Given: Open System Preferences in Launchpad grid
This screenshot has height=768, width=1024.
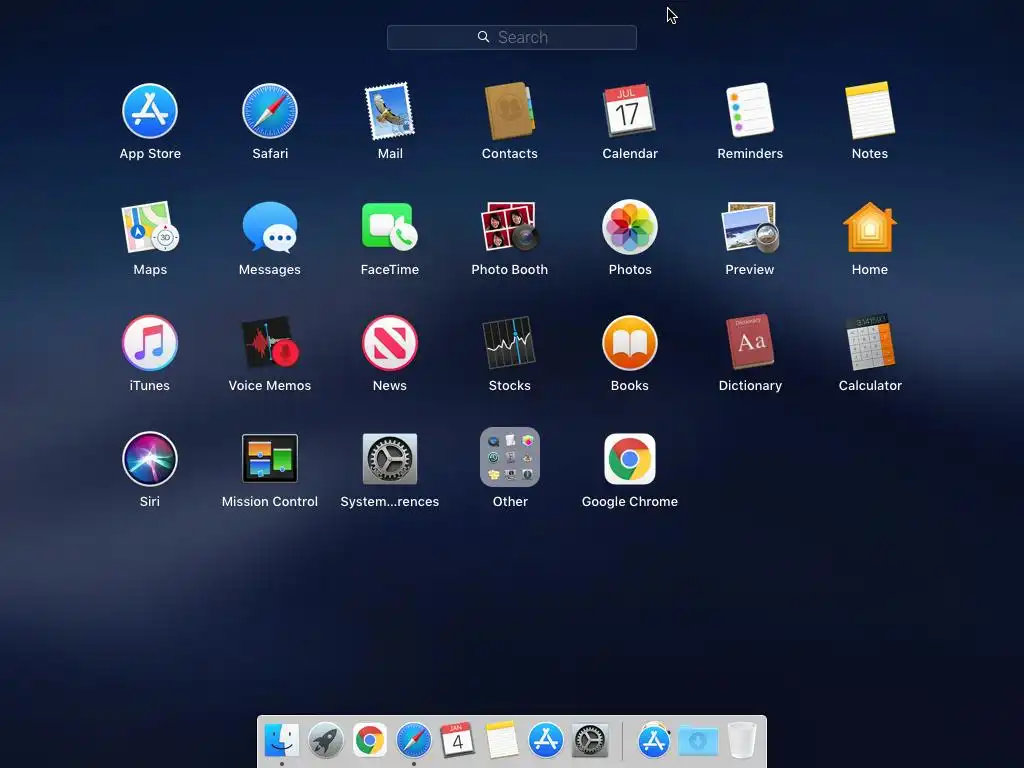Looking at the screenshot, I should point(390,458).
